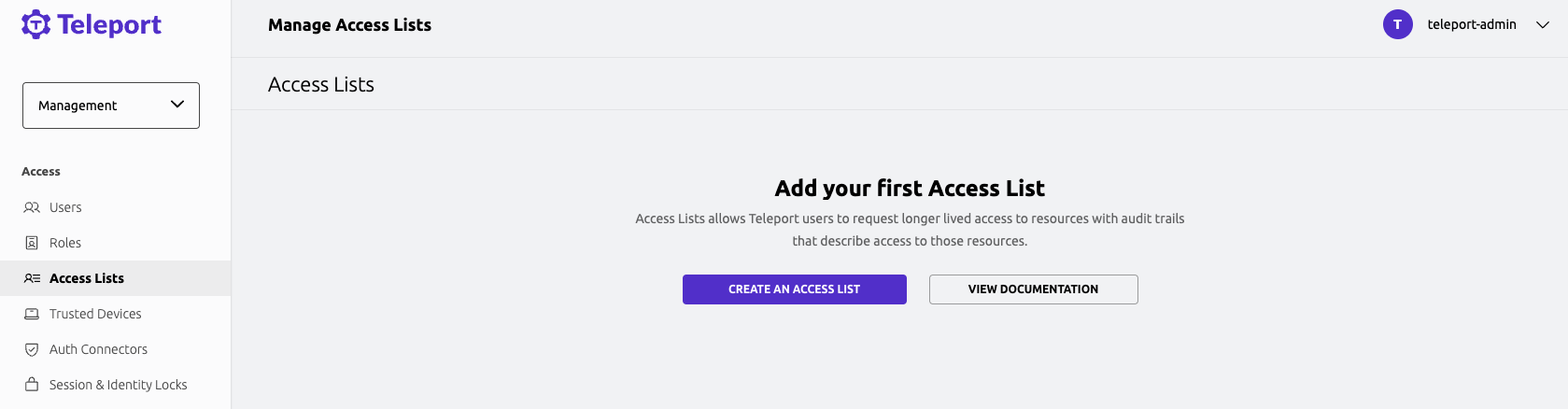
Task: Click the Session & Identity Locks padlock icon
Action: (x=32, y=385)
